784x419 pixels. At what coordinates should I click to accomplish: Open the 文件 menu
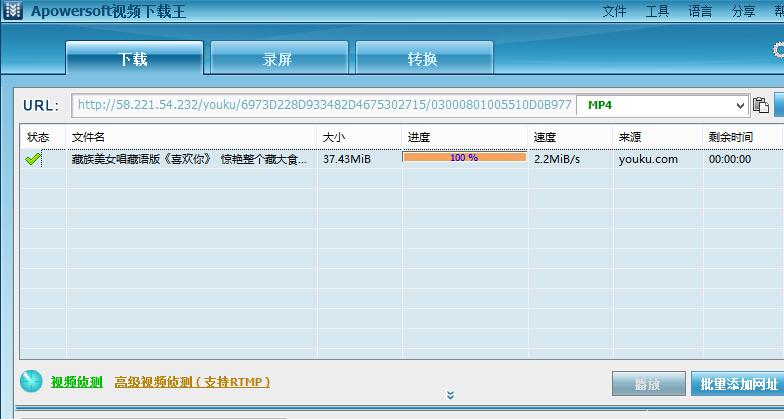click(x=614, y=11)
